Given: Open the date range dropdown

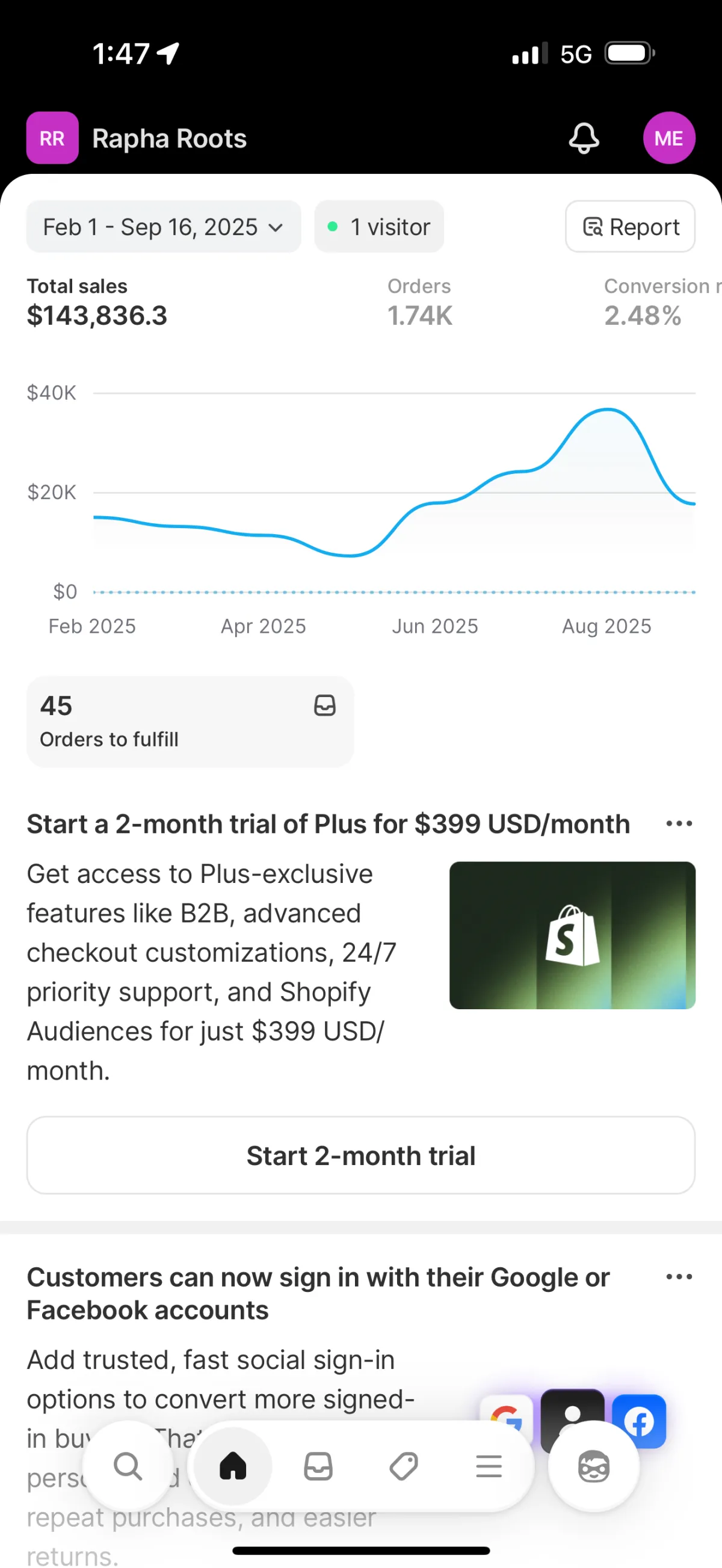Looking at the screenshot, I should pyautogui.click(x=163, y=227).
